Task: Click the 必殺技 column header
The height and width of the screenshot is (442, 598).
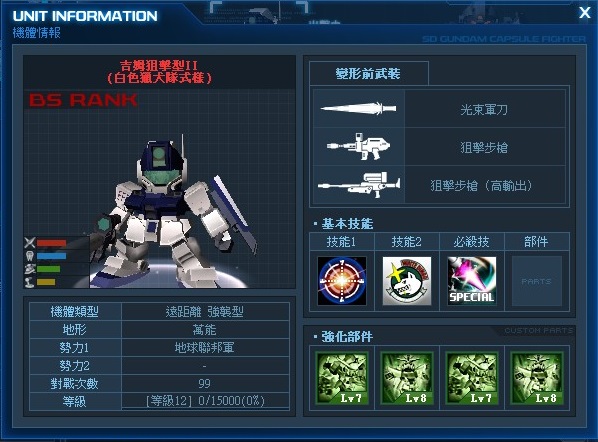Action: pos(472,242)
